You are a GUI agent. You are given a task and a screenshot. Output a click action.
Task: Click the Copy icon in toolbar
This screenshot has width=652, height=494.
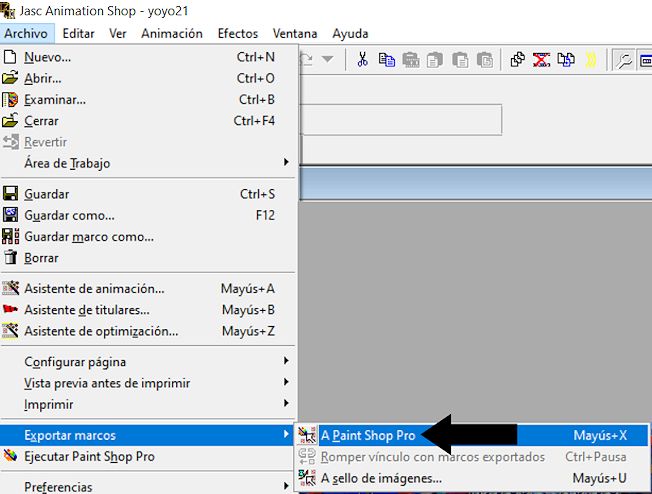pyautogui.click(x=387, y=60)
